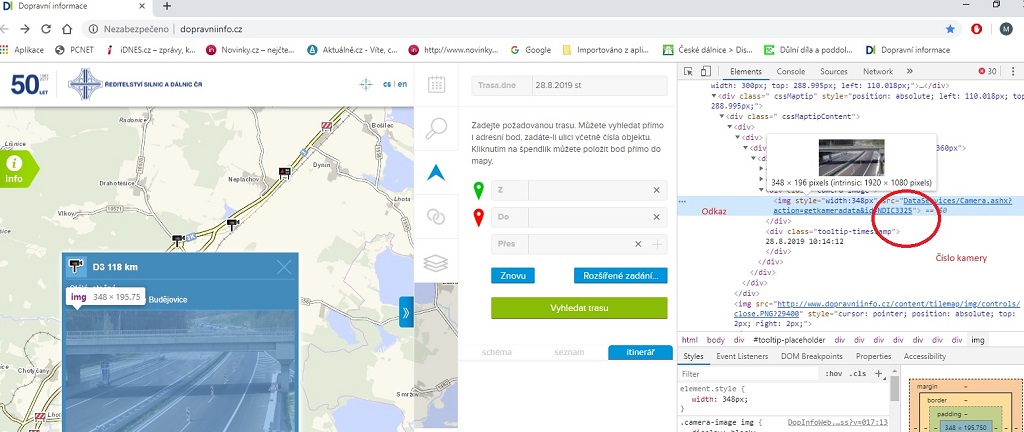Viewport: 1024px width, 432px height.
Task: Bookmark this page with the star icon
Action: click(x=950, y=29)
